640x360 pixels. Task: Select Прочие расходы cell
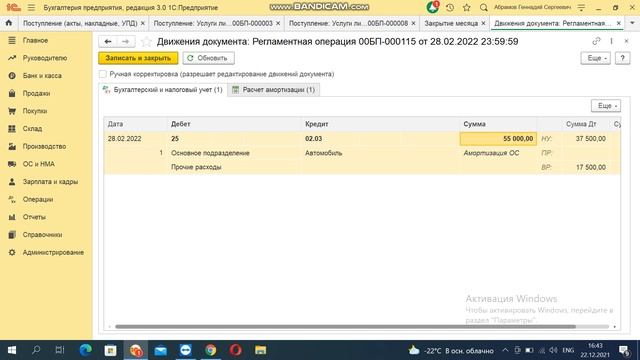pyautogui.click(x=234, y=167)
